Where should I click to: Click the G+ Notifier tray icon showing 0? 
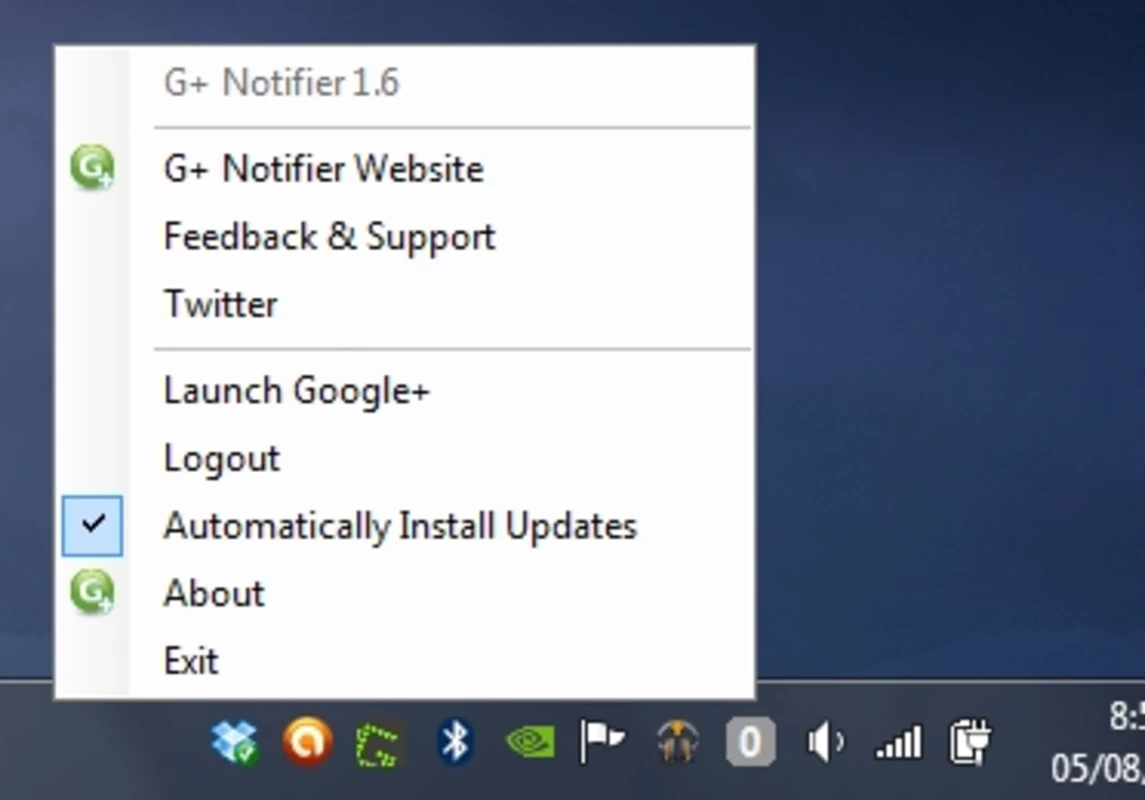tap(750, 742)
